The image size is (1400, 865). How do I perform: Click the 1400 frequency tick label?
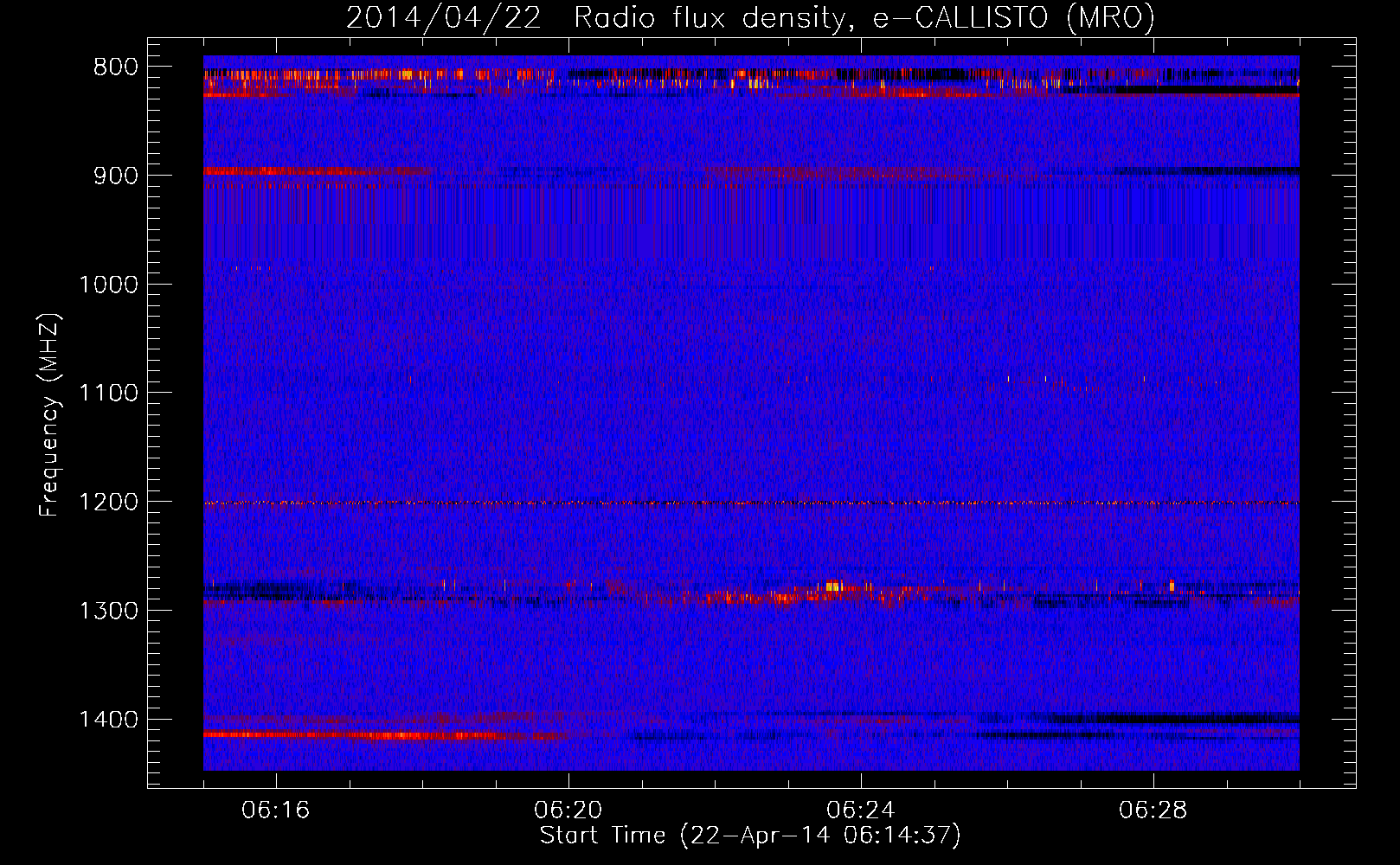coord(108,720)
